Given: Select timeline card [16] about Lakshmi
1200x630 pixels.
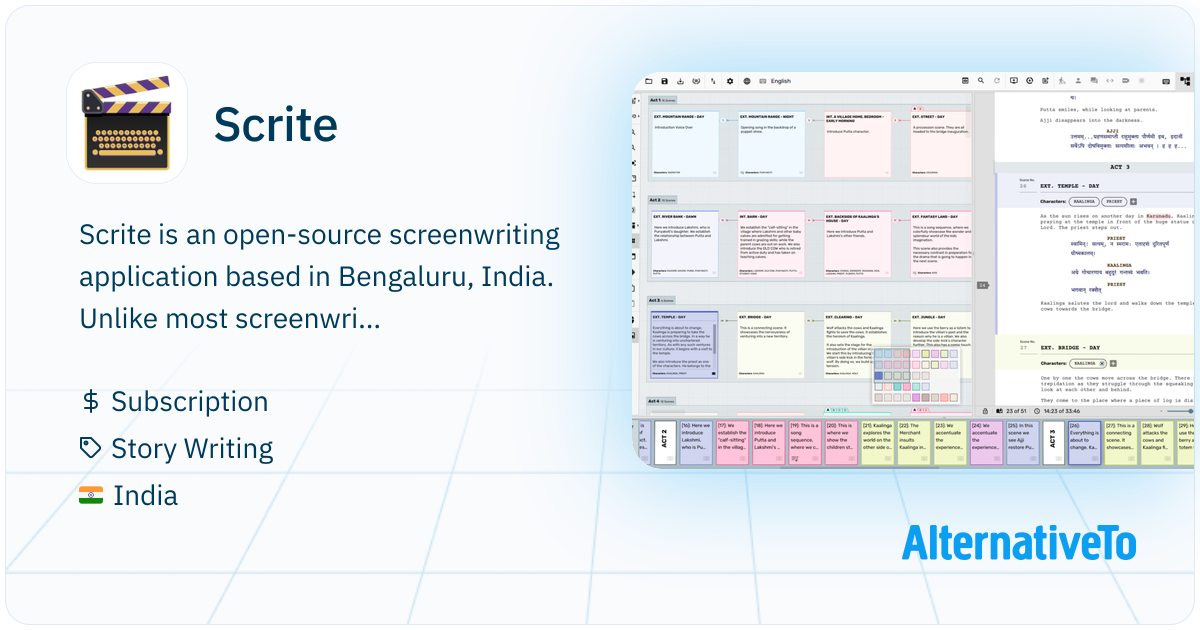Looking at the screenshot, I should click(x=696, y=443).
